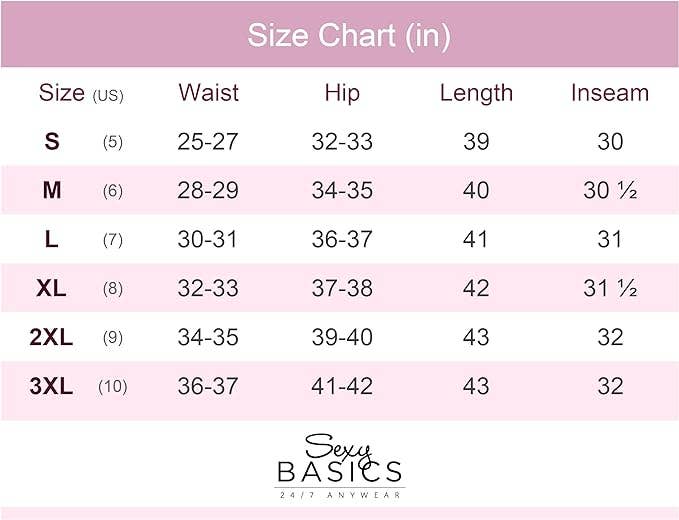Click waist value 25-27 for size S

point(208,142)
